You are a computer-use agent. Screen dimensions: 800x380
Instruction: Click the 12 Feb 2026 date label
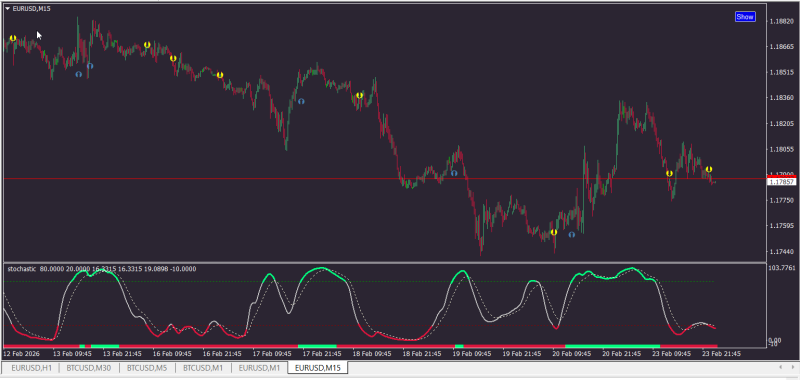(22, 353)
